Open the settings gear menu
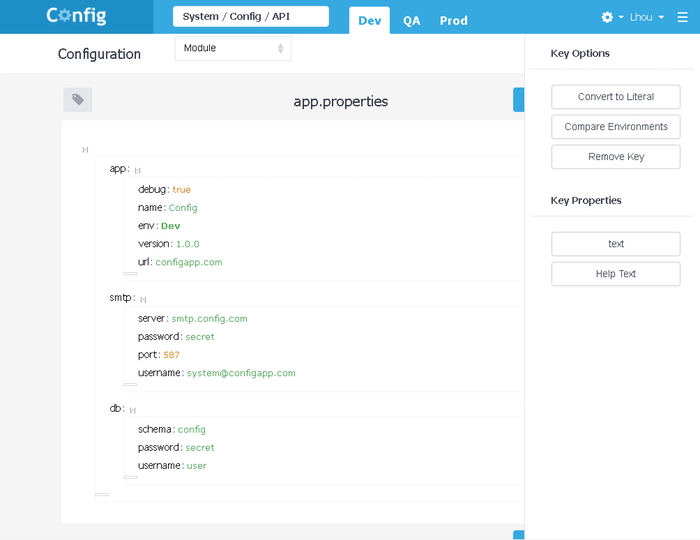 611,17
